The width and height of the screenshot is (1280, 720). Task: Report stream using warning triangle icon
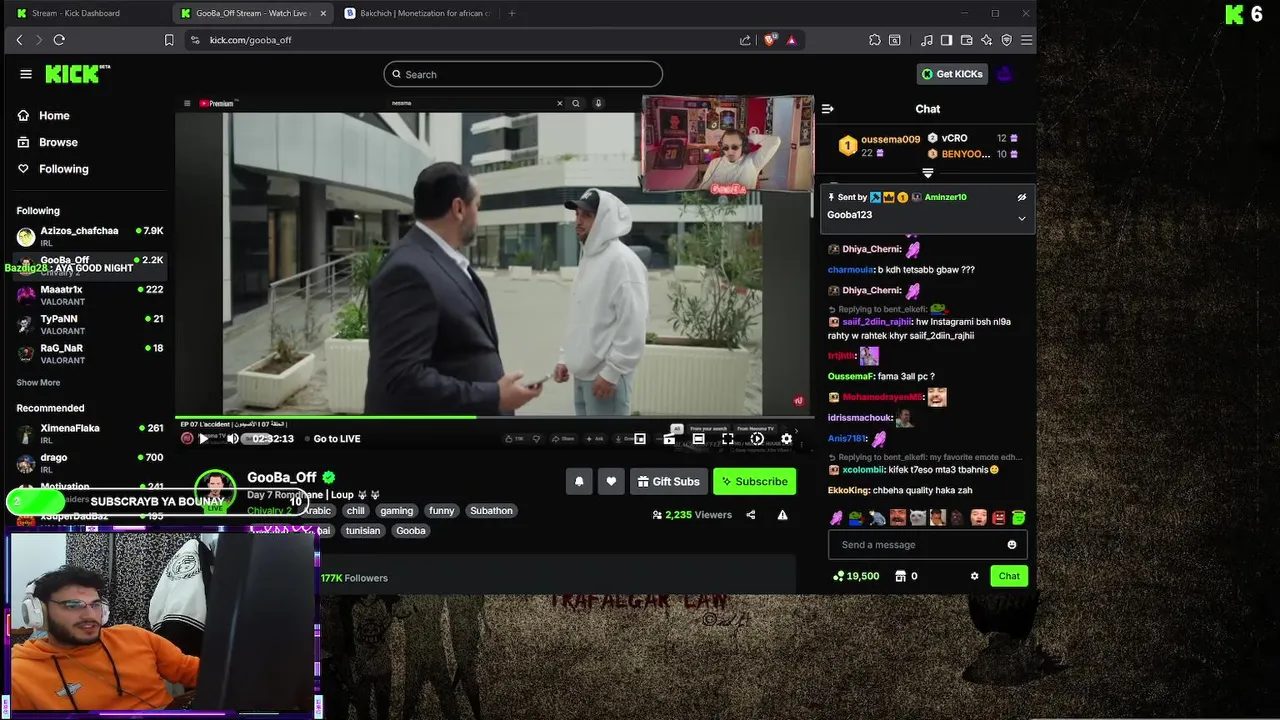click(782, 515)
